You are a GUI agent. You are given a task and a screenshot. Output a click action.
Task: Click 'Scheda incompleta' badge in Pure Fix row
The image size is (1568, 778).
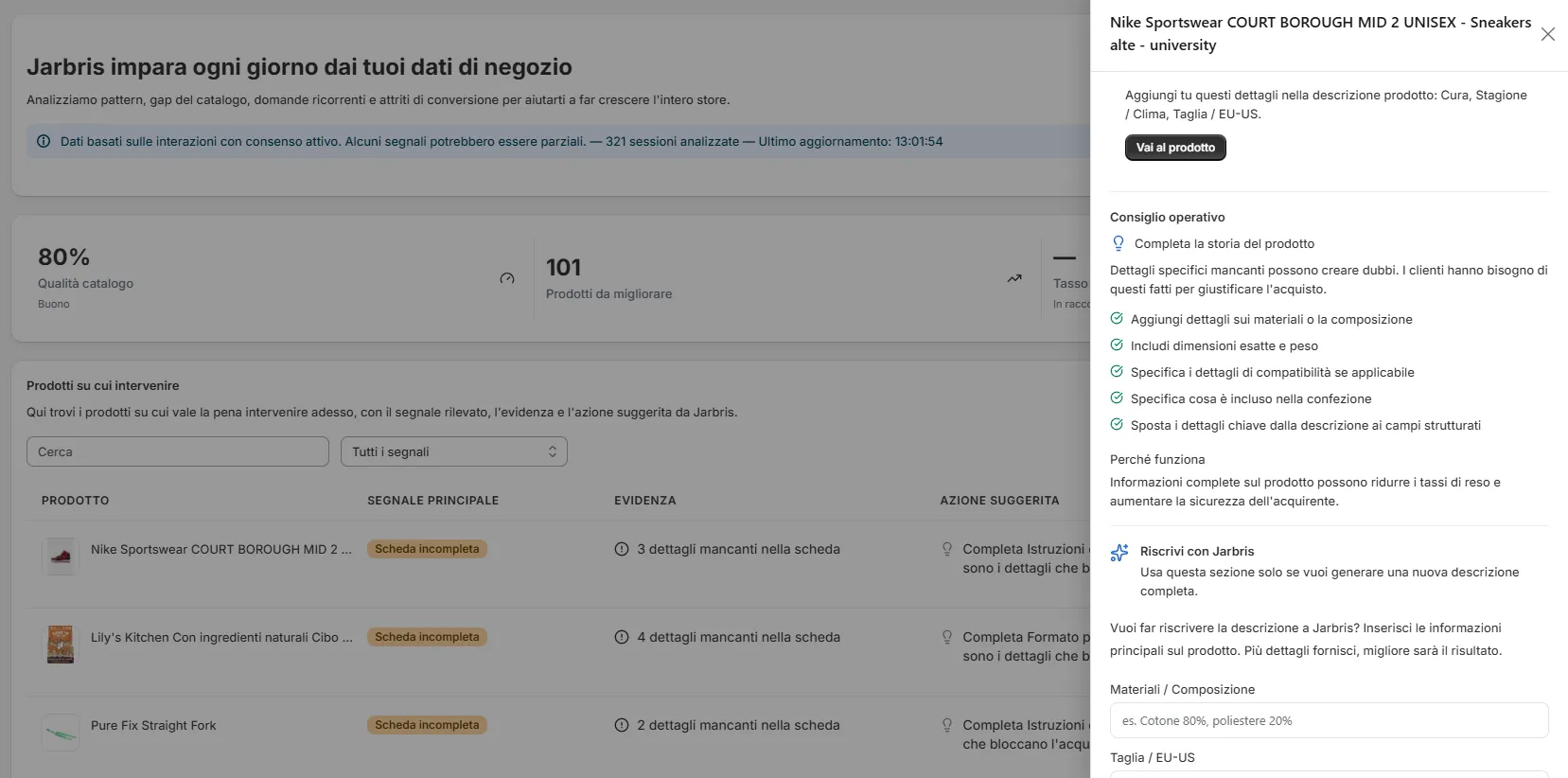click(427, 725)
